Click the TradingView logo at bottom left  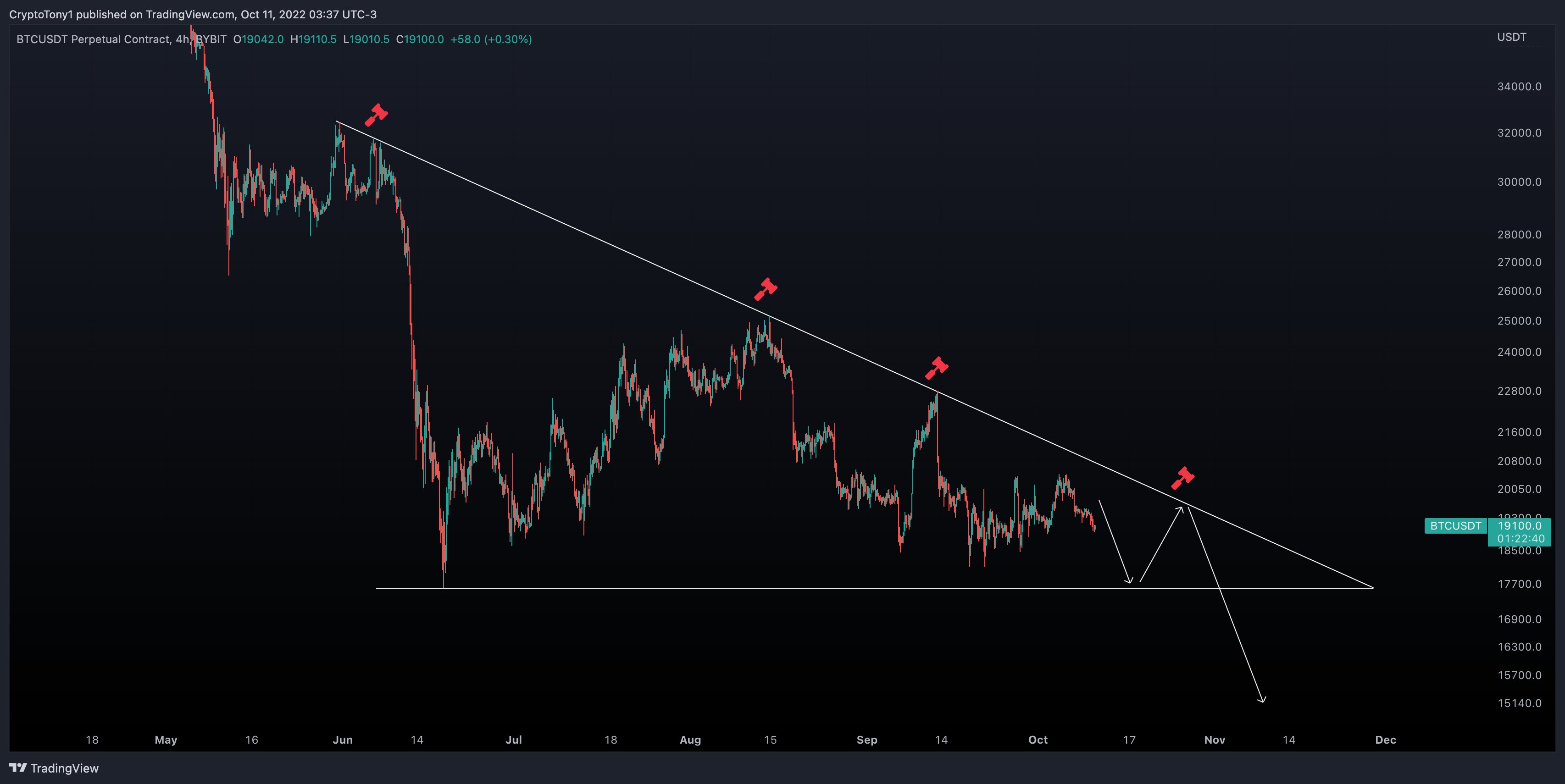tap(54, 768)
